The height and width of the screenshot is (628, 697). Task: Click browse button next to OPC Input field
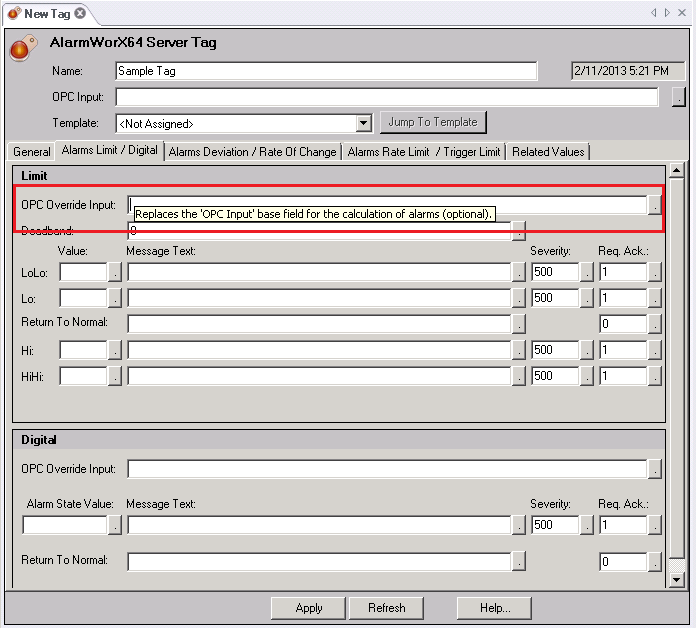tap(678, 97)
